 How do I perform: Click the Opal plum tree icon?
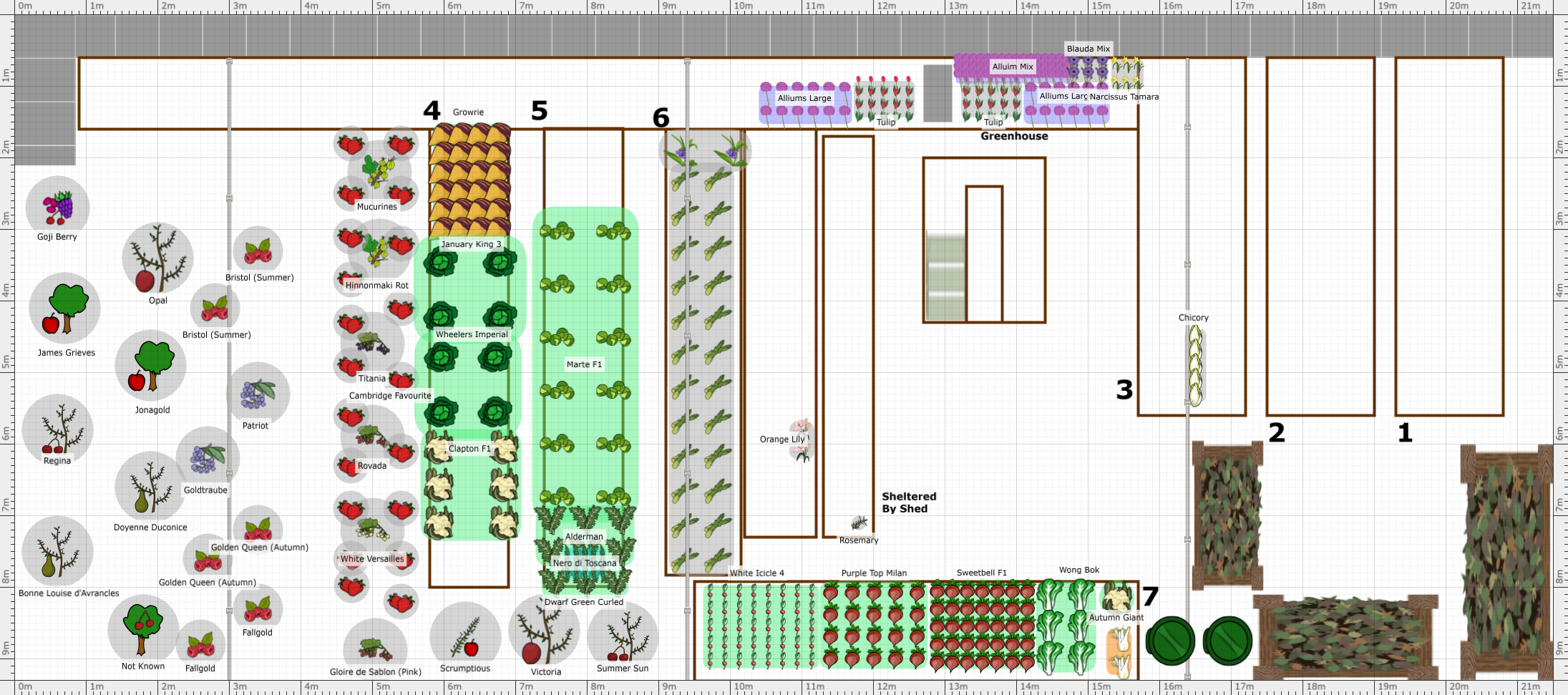tap(157, 258)
